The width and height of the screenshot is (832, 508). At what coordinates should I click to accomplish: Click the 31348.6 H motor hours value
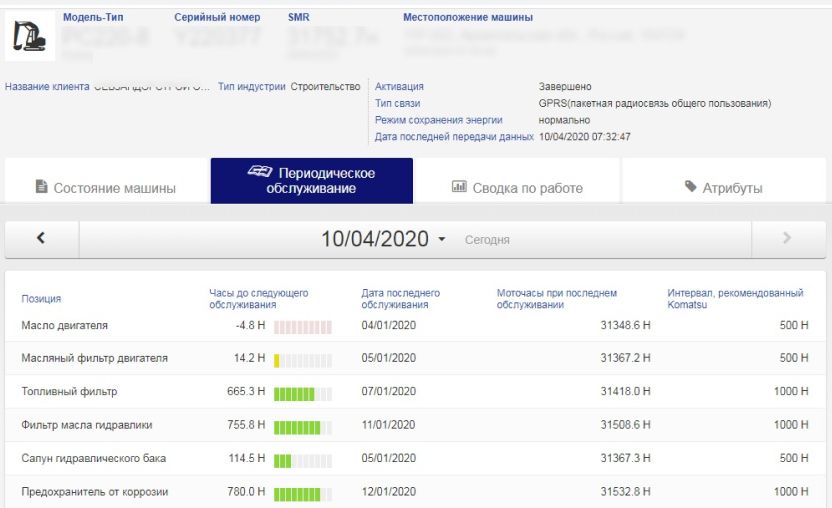pos(625,325)
